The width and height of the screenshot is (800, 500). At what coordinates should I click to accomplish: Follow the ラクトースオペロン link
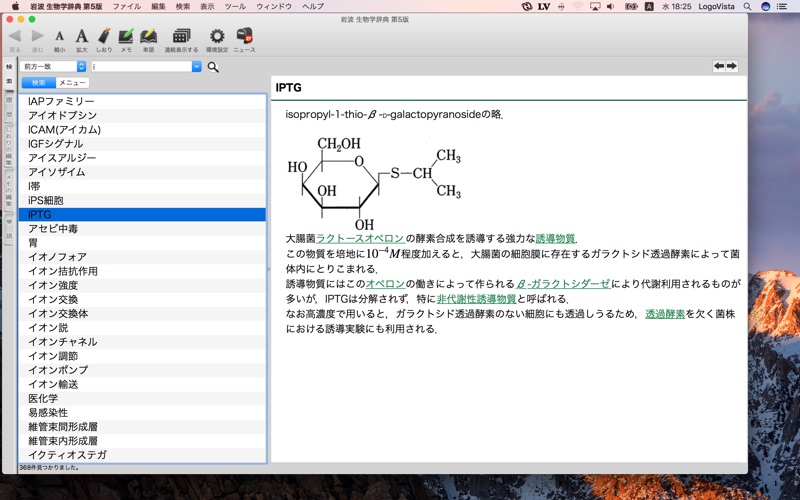(359, 239)
